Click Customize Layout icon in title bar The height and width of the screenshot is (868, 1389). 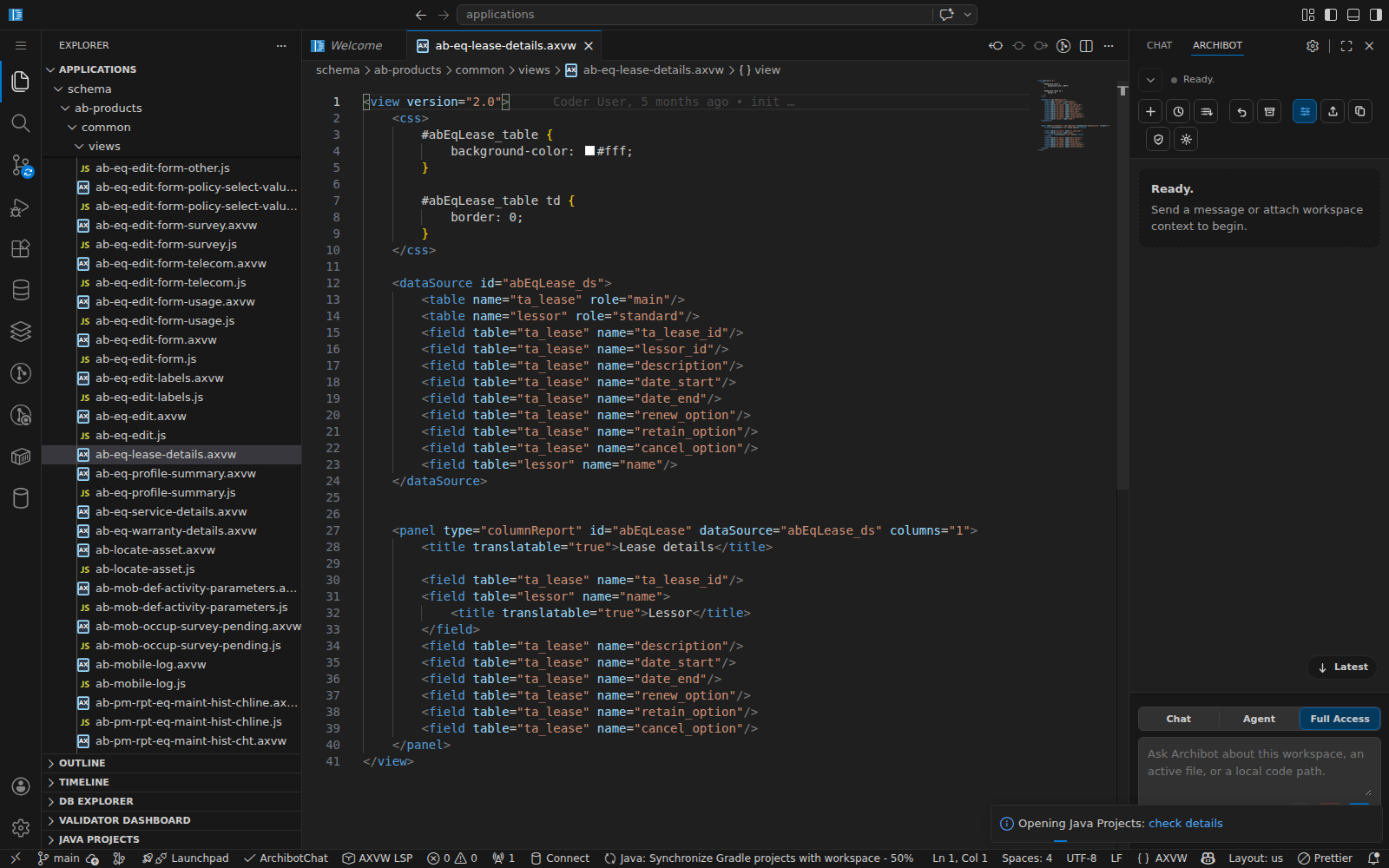click(1308, 14)
